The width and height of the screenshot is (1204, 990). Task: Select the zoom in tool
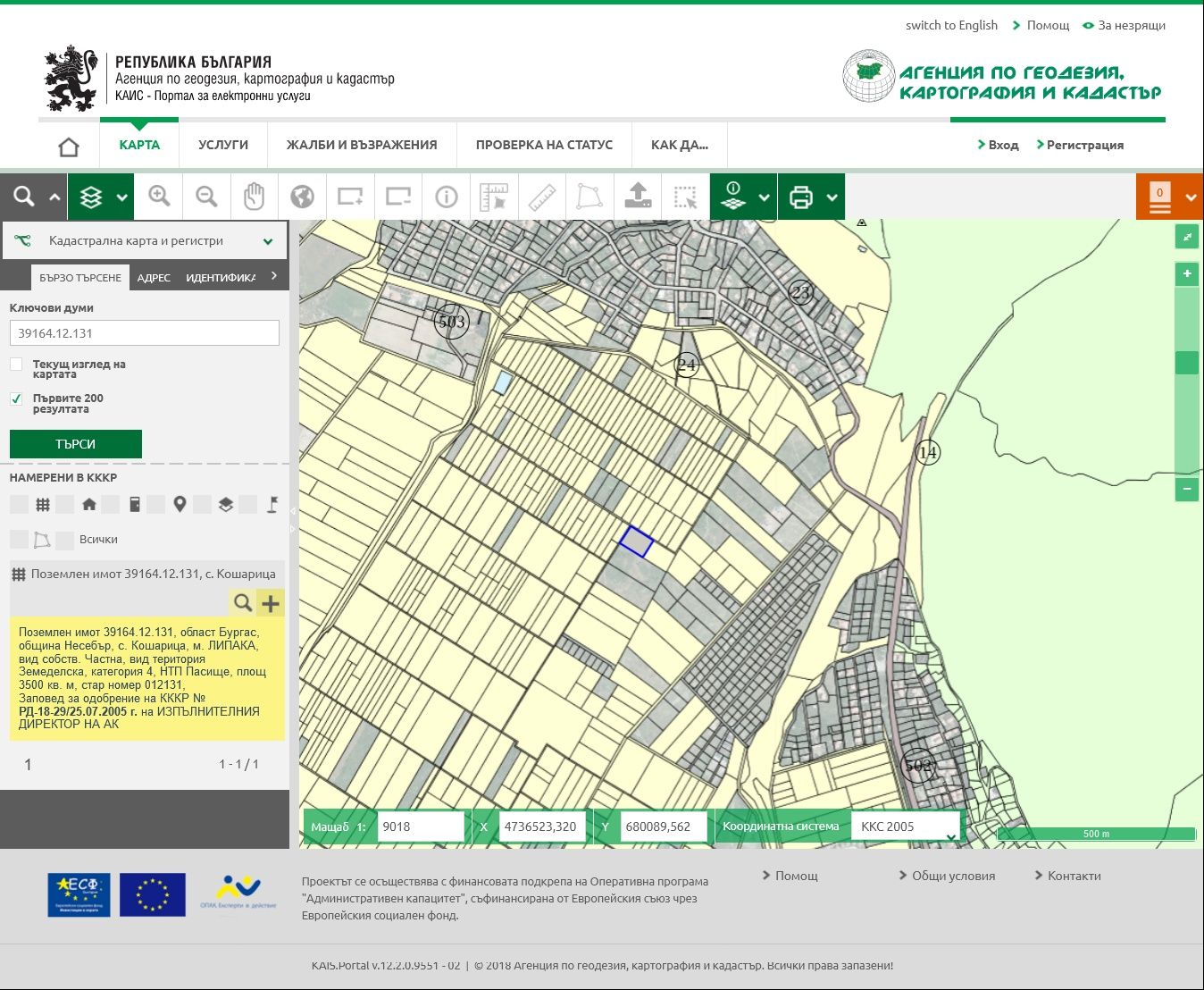(159, 197)
